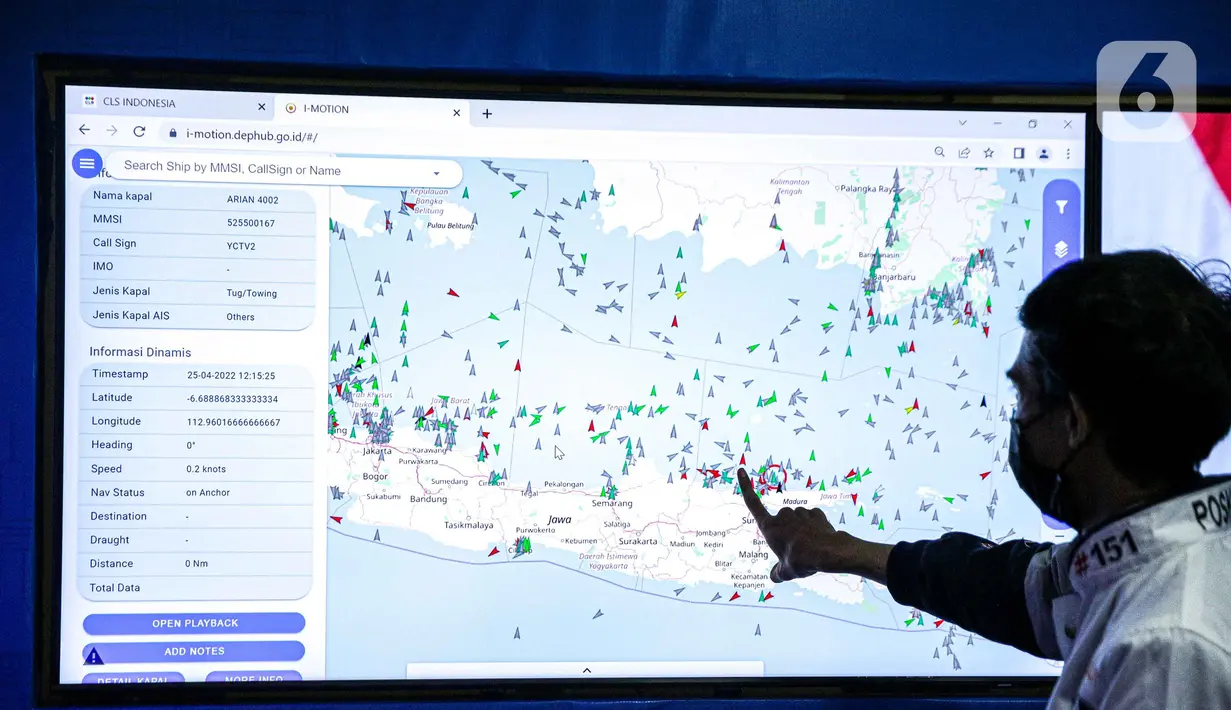Viewport: 1231px width, 710px height.
Task: Click the Pulau Belitung label on the map
Action: [450, 226]
